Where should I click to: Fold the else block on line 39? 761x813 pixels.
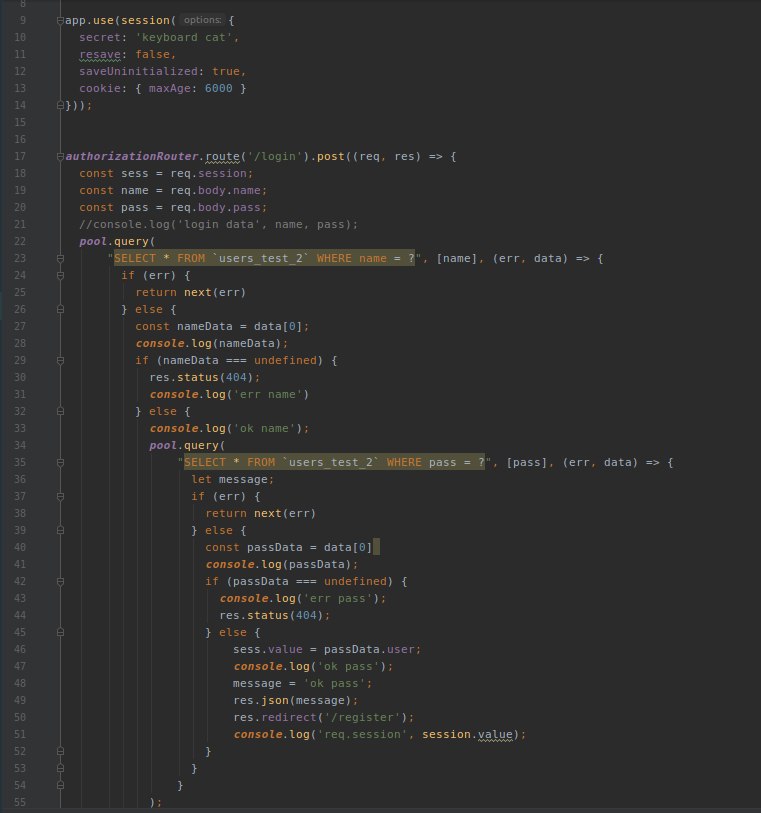pos(60,530)
